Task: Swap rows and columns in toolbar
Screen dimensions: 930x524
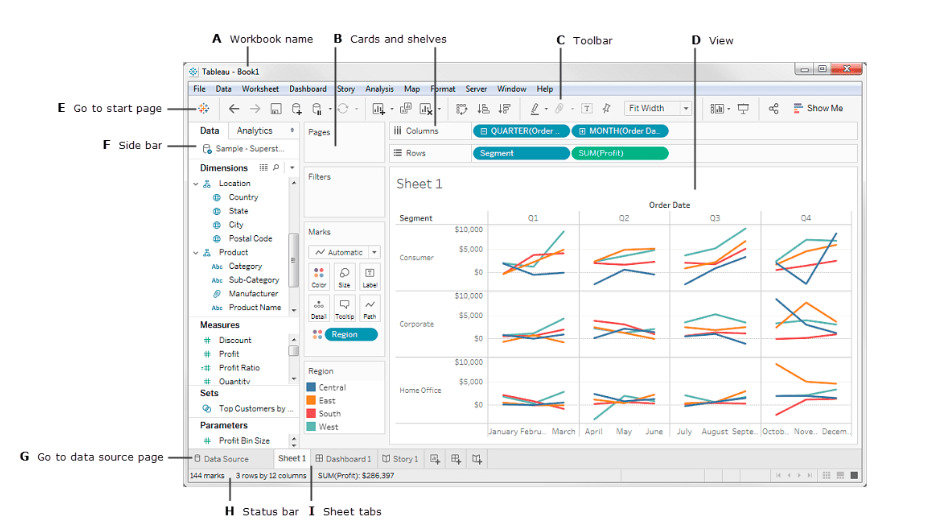Action: coord(461,109)
